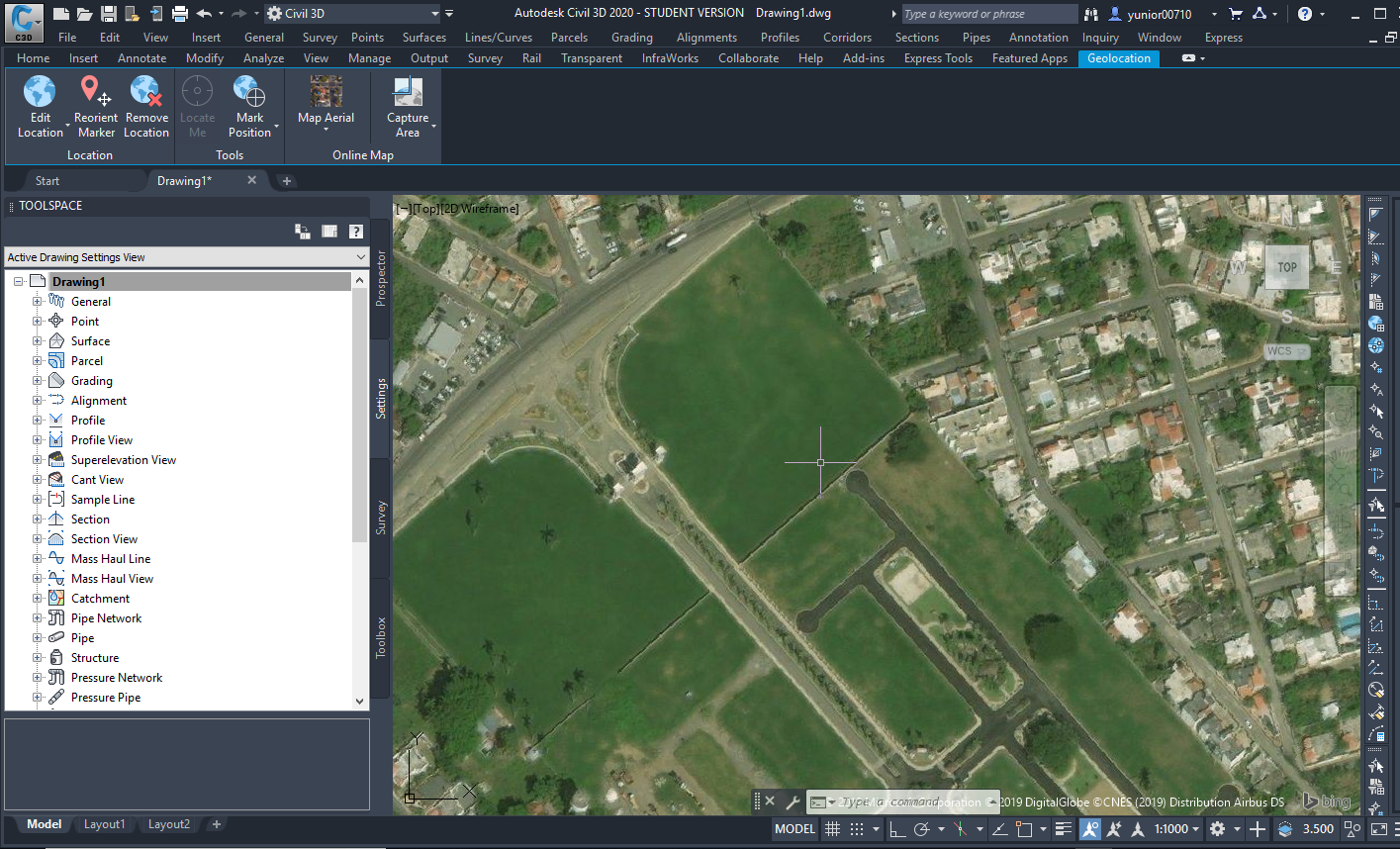This screenshot has width=1400, height=849.
Task: Click the Remove Location icon
Action: click(x=145, y=91)
